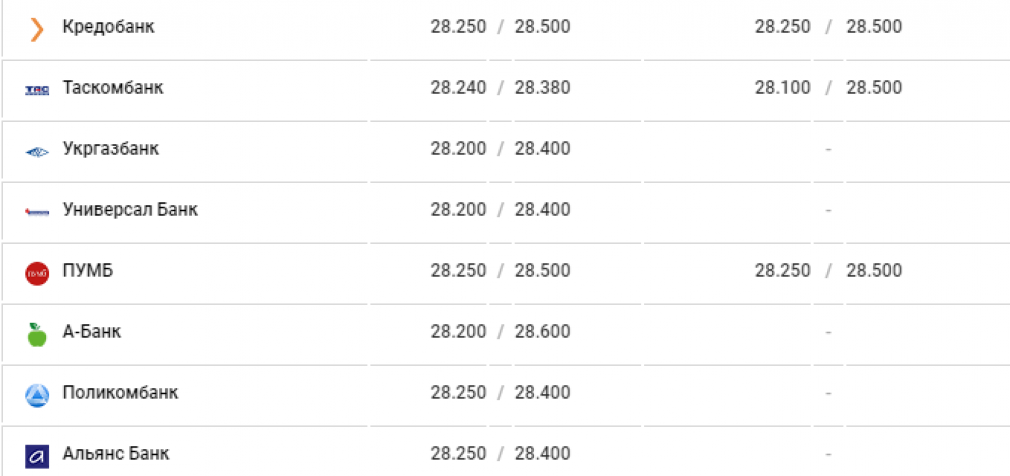The image size is (1010, 476).
Task: Open the А-Банк name link
Action: pos(91,332)
